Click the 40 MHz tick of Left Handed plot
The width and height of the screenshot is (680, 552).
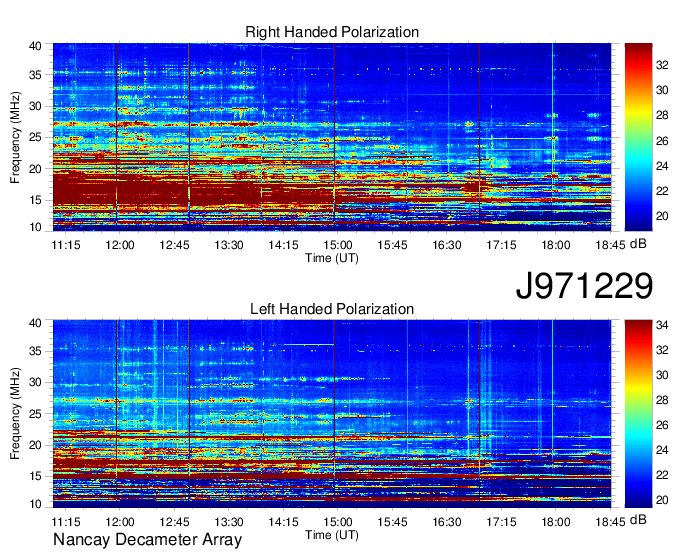coord(35,323)
